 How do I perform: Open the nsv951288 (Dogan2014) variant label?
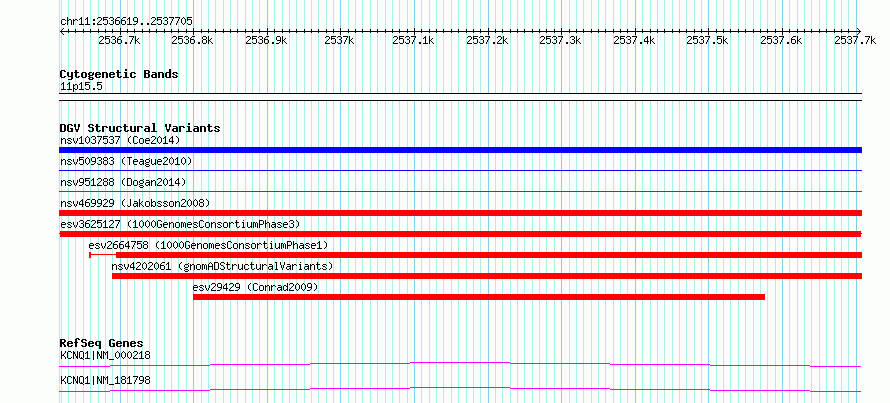[x=123, y=182]
